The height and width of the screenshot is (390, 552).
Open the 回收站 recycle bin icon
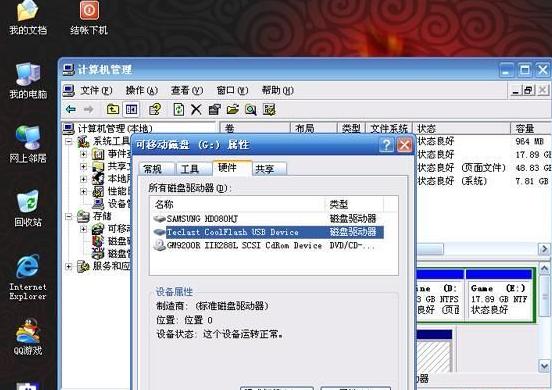[28, 208]
